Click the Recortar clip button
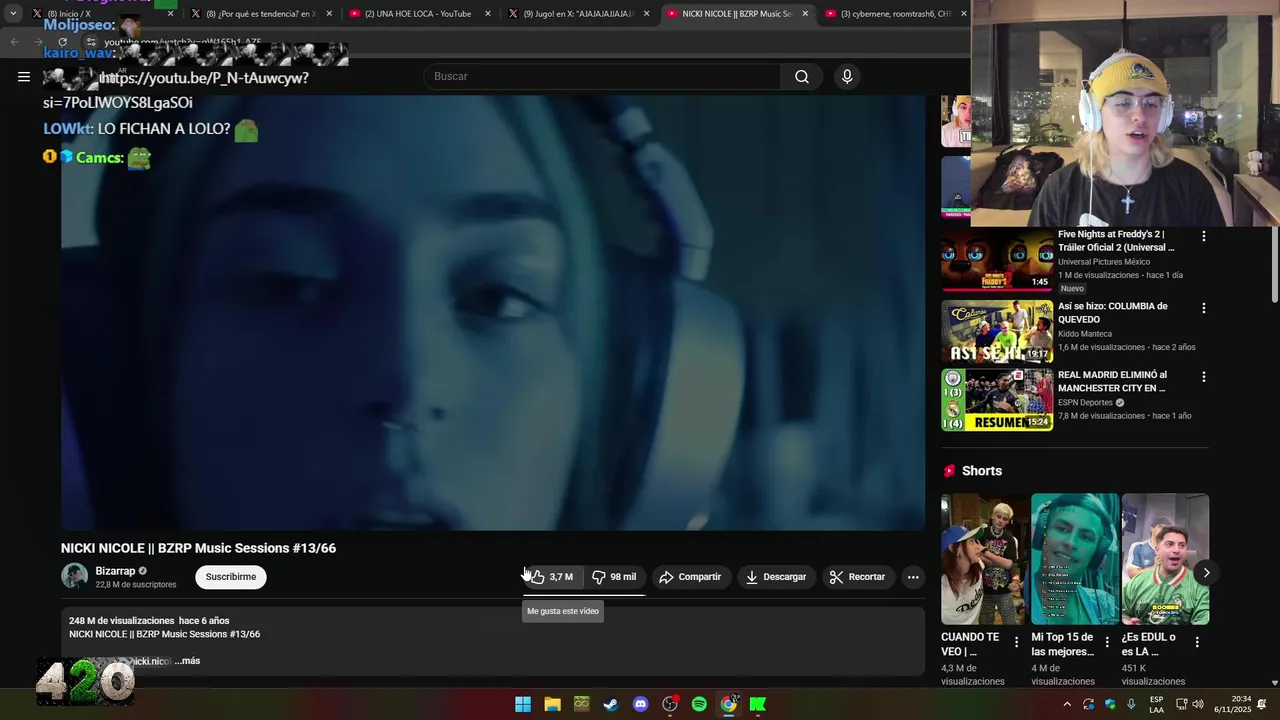This screenshot has width=1280, height=720. tap(858, 577)
